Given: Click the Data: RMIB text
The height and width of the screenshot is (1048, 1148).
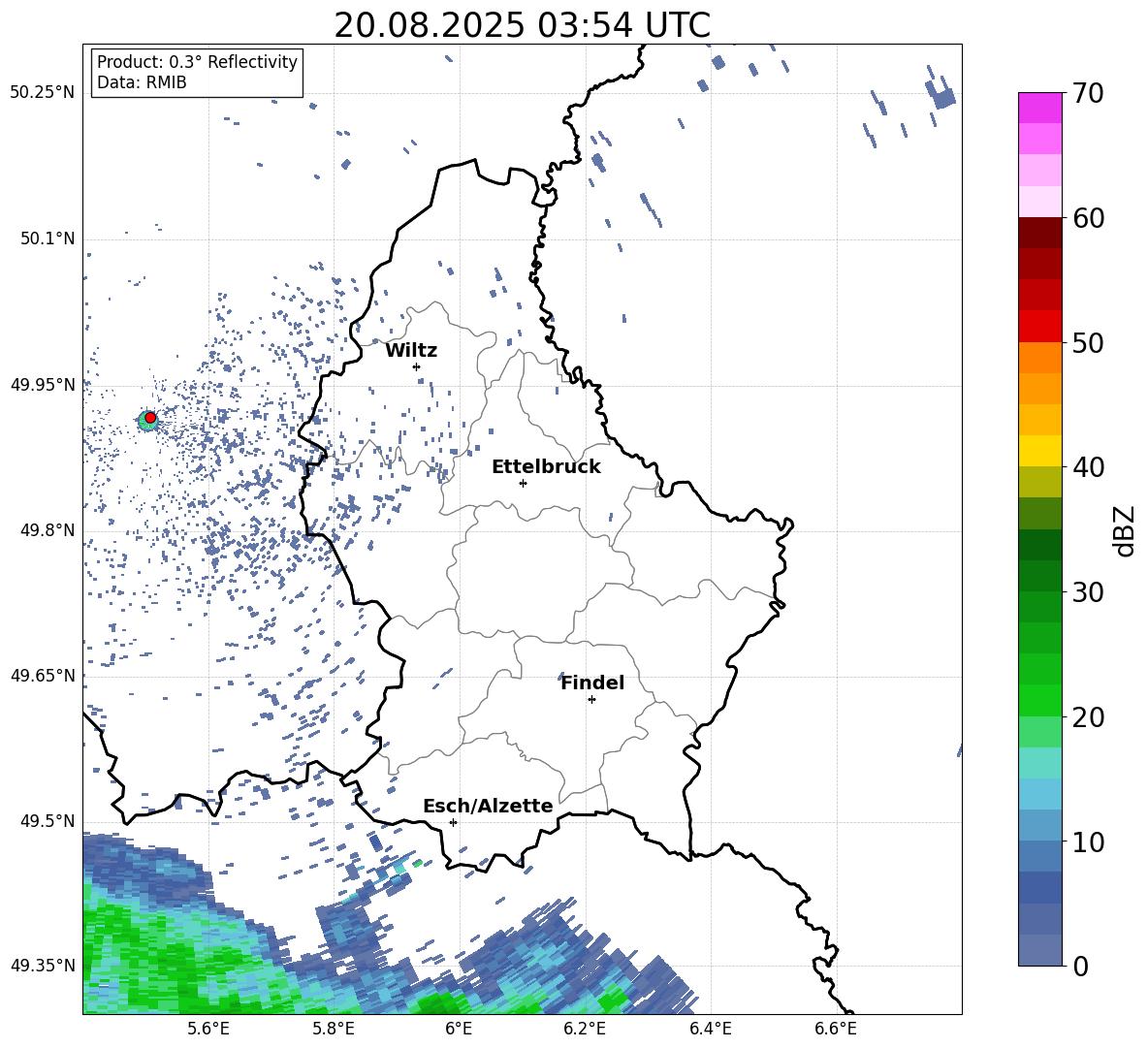Looking at the screenshot, I should tap(142, 82).
